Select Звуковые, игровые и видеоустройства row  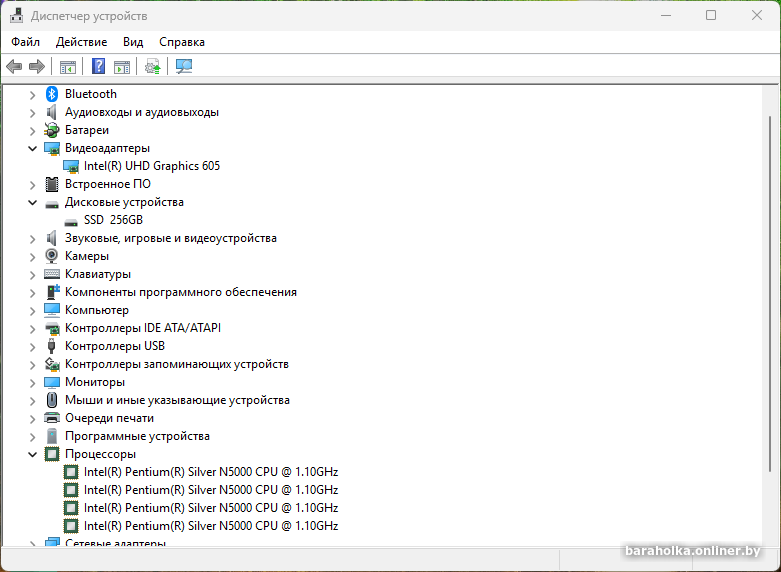coord(171,238)
